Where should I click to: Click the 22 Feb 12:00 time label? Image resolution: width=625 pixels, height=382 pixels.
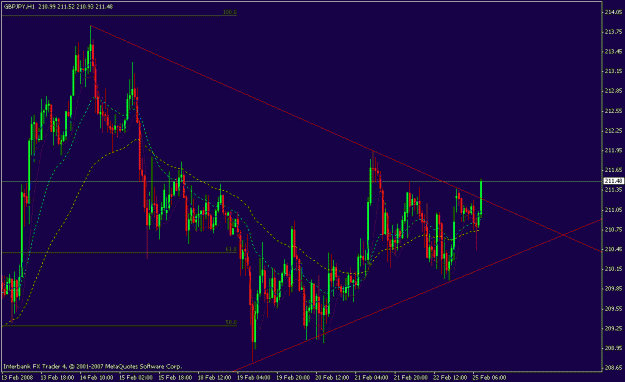coord(450,377)
